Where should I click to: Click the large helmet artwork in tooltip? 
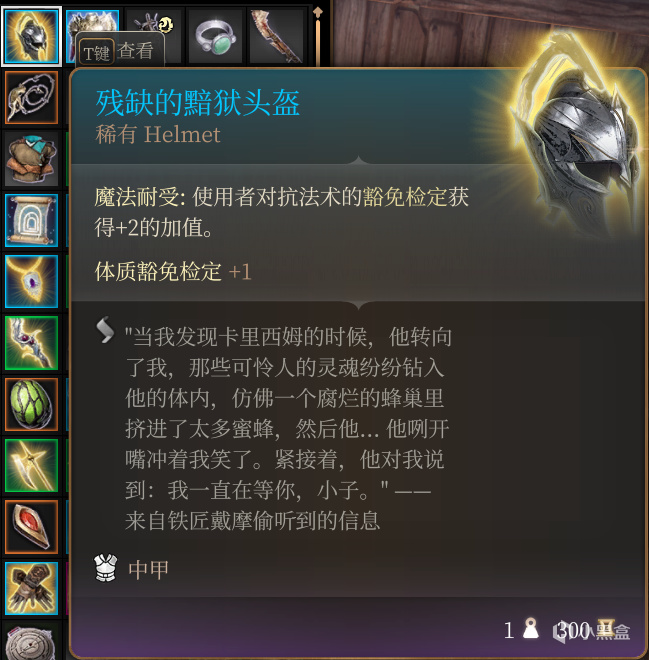click(579, 139)
